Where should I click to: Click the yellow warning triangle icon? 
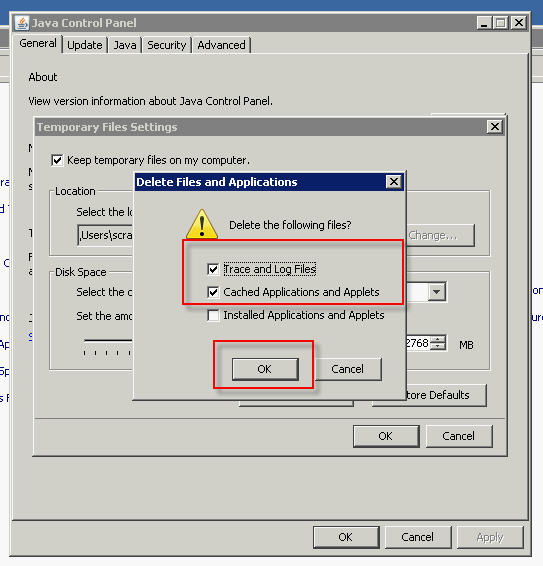point(202,224)
